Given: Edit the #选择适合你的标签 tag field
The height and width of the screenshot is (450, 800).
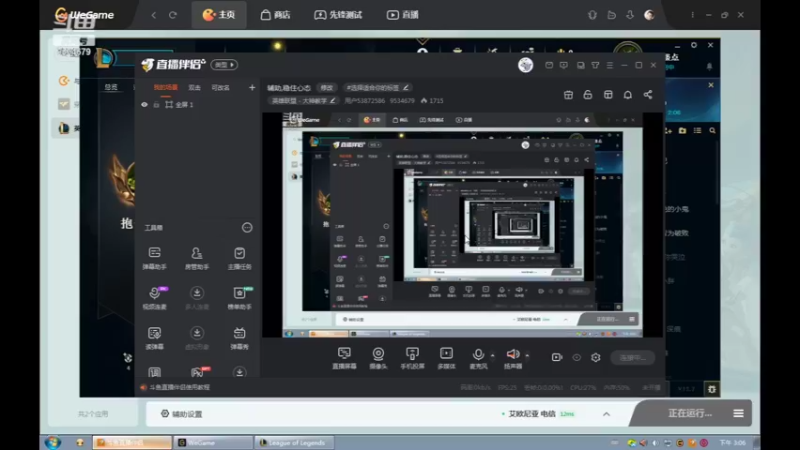Looking at the screenshot, I should coord(378,88).
